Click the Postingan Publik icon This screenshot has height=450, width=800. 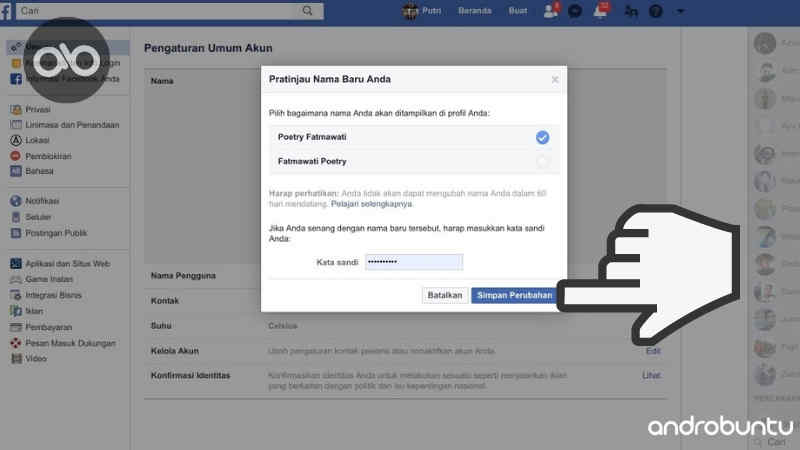(x=16, y=233)
